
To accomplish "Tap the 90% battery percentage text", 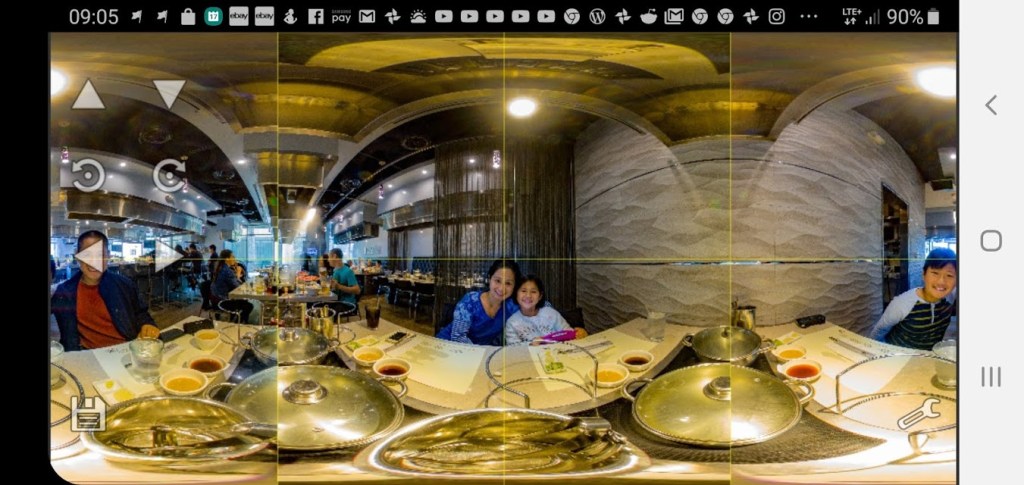I will tap(904, 17).
